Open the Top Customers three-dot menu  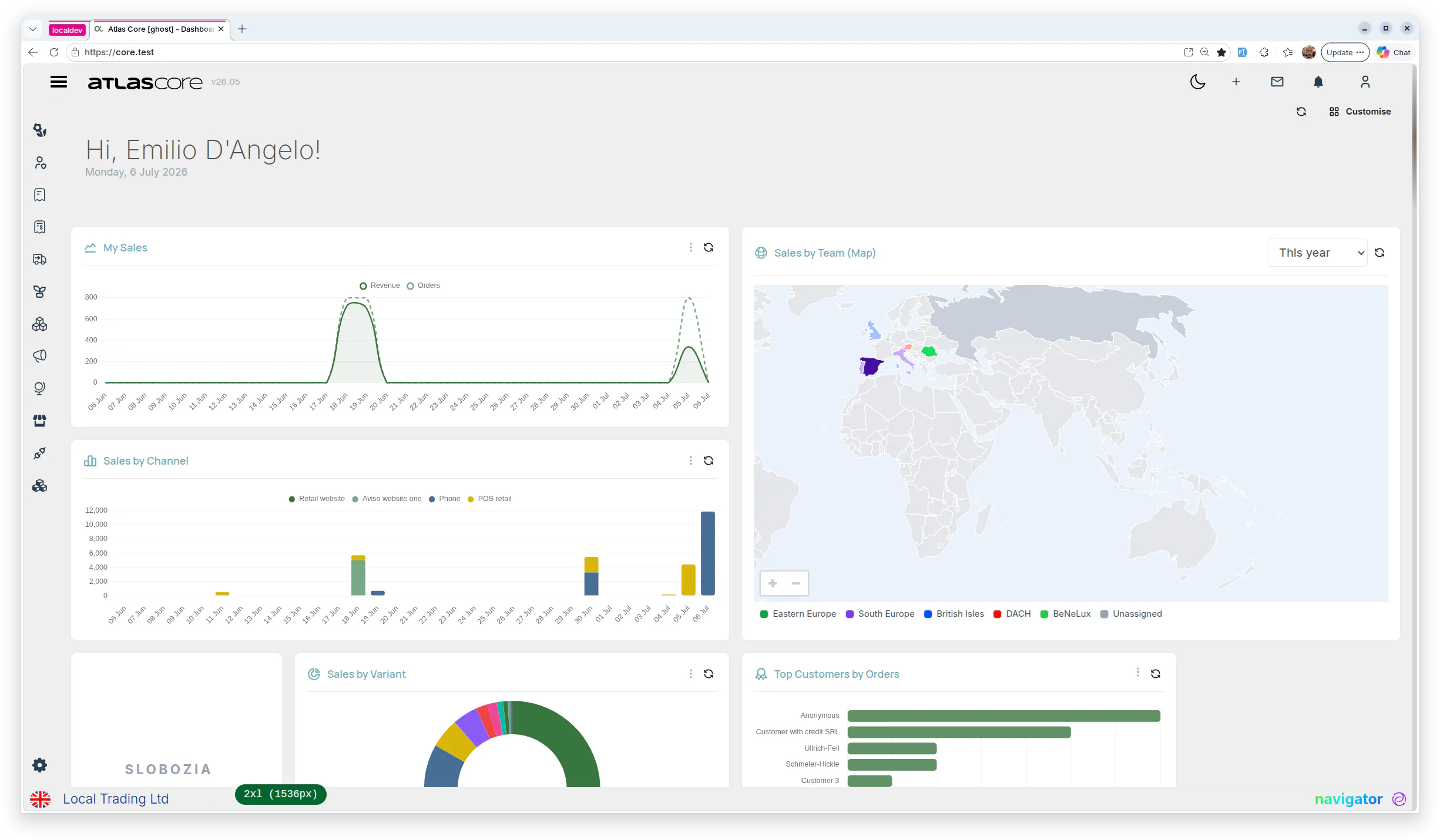(1138, 672)
